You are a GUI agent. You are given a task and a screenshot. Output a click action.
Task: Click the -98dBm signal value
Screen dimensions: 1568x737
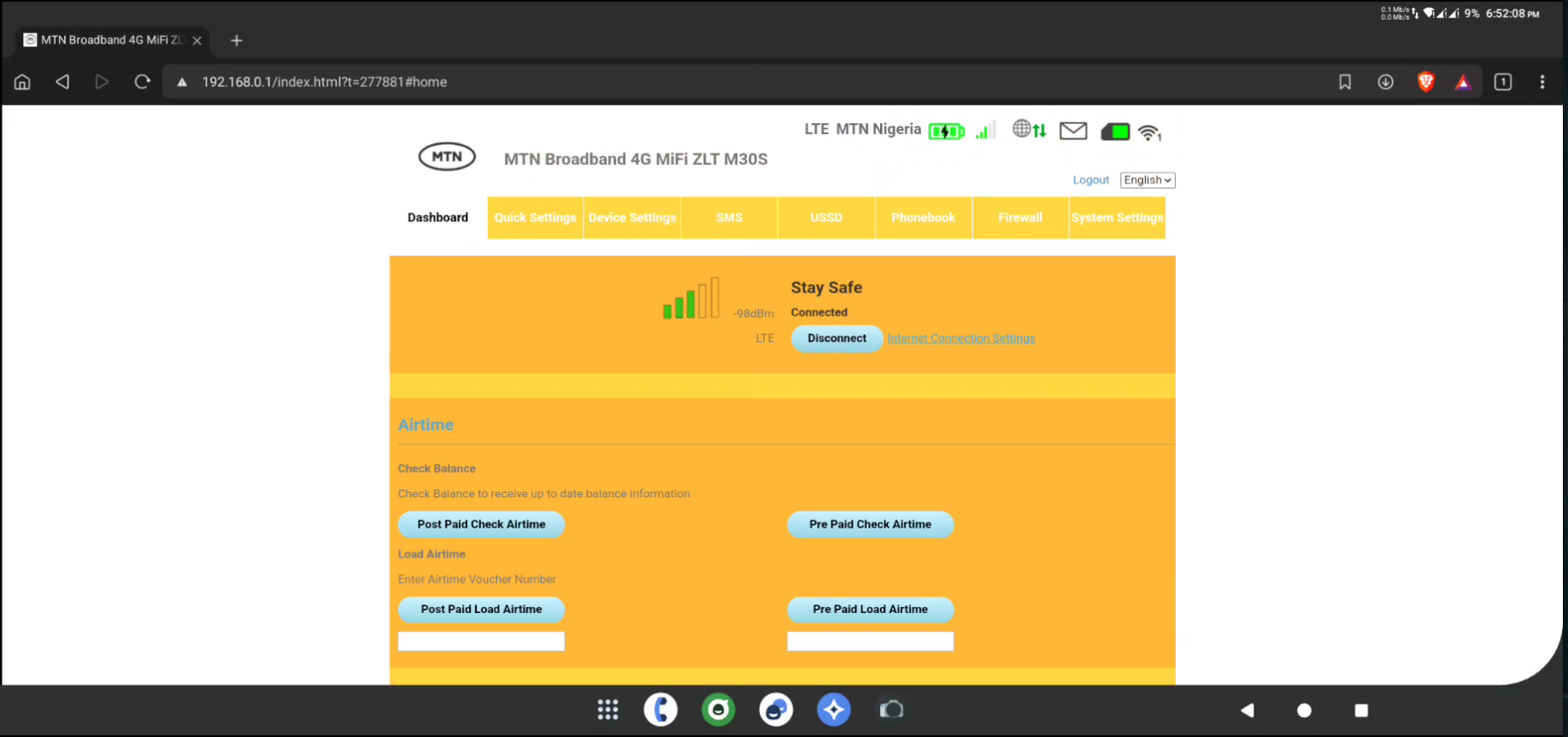pos(754,314)
